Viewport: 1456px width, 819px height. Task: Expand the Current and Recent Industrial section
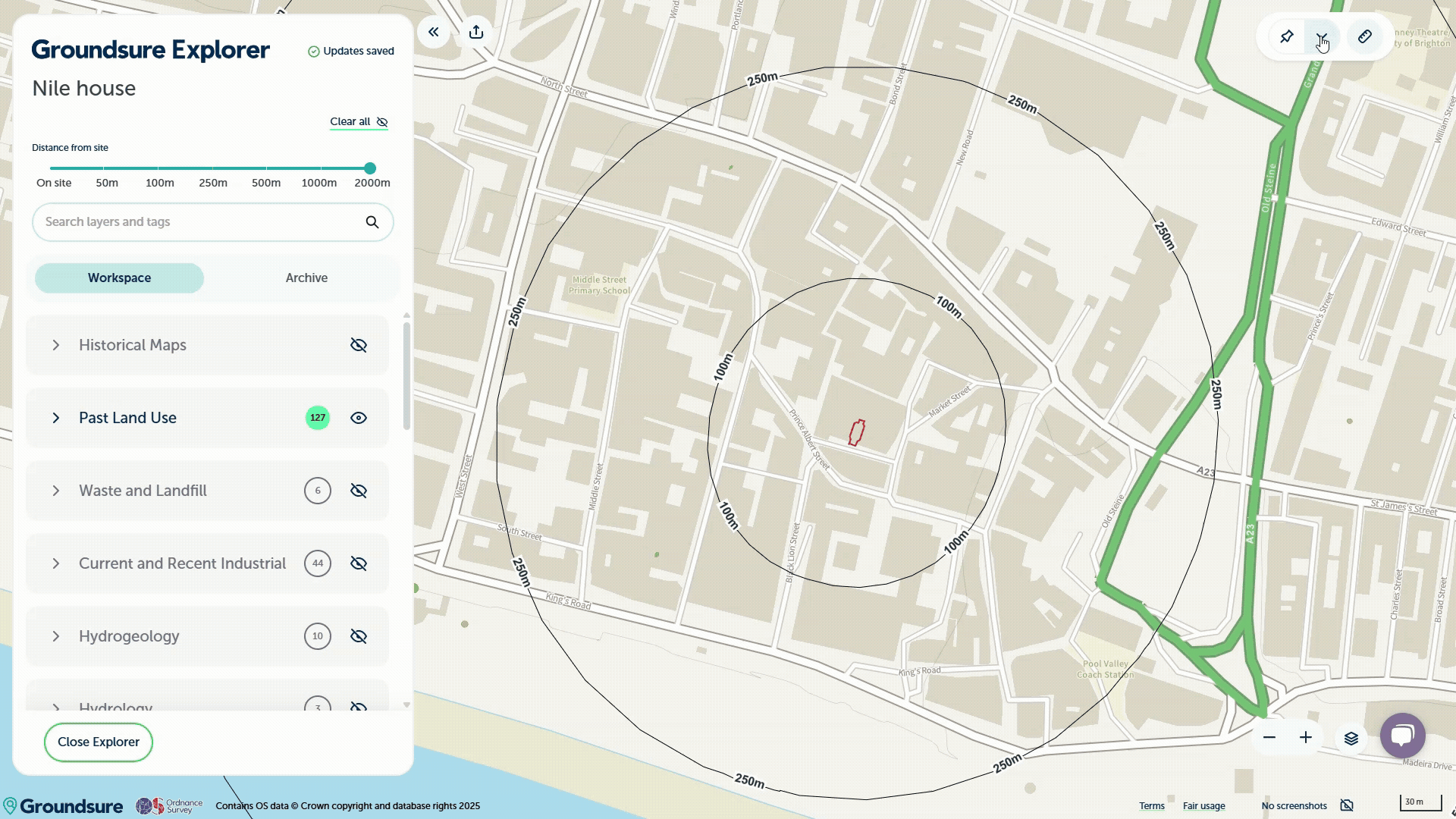(x=55, y=563)
